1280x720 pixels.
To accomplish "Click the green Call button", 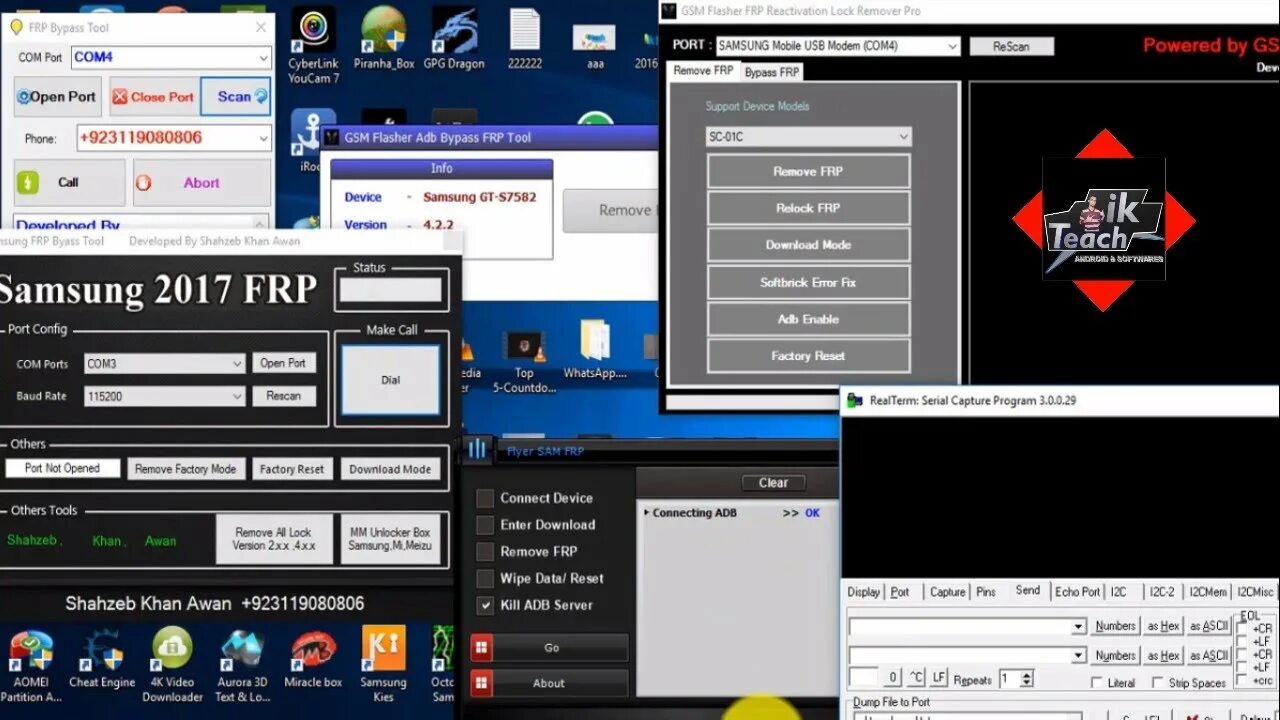I will click(x=69, y=182).
